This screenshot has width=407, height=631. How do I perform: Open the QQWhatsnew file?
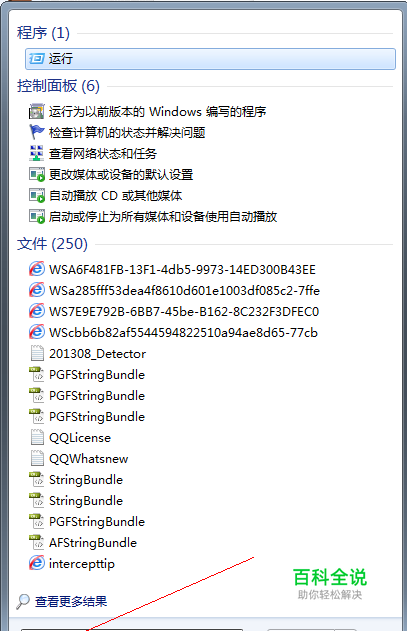pos(89,458)
